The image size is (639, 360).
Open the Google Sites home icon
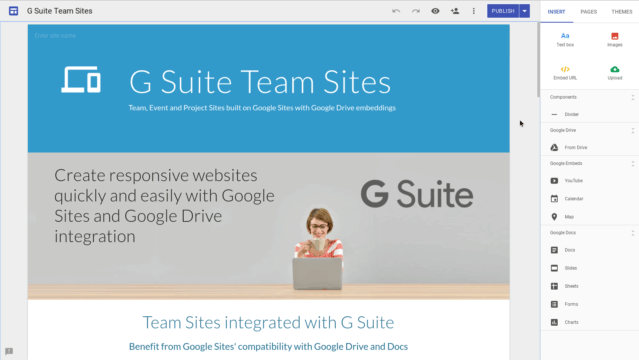[x=13, y=11]
